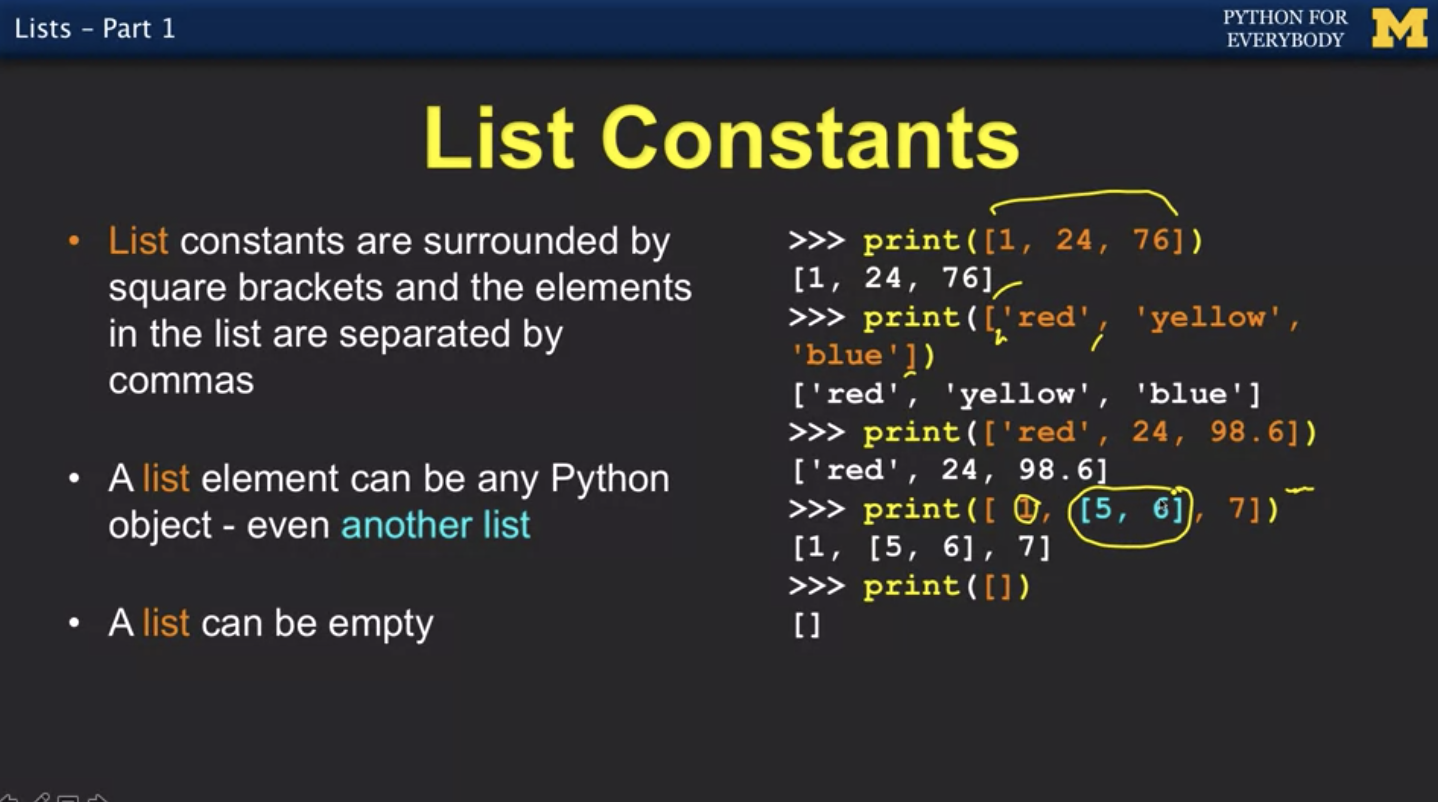Click the cyan 'another list' phrase
This screenshot has height=802, width=1438.
click(435, 525)
